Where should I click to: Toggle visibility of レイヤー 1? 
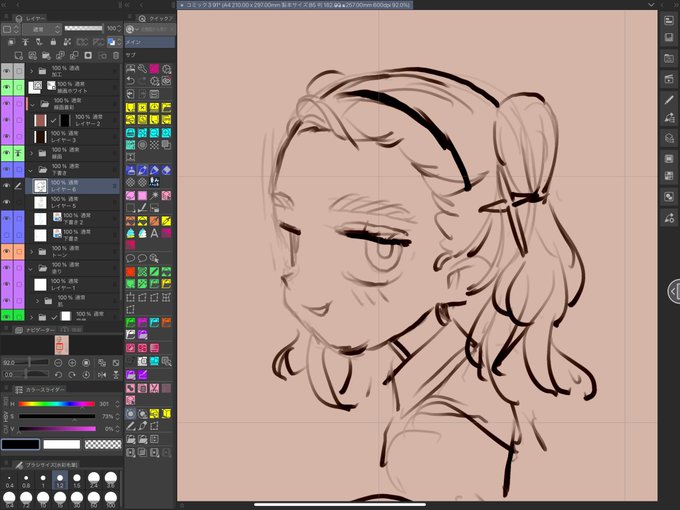[x=7, y=284]
